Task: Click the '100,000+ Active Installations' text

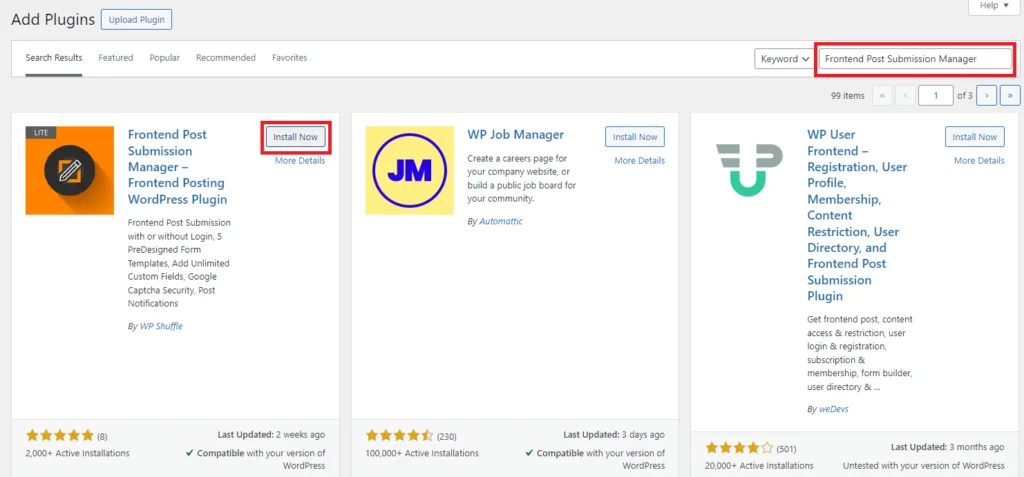Action: [x=422, y=453]
